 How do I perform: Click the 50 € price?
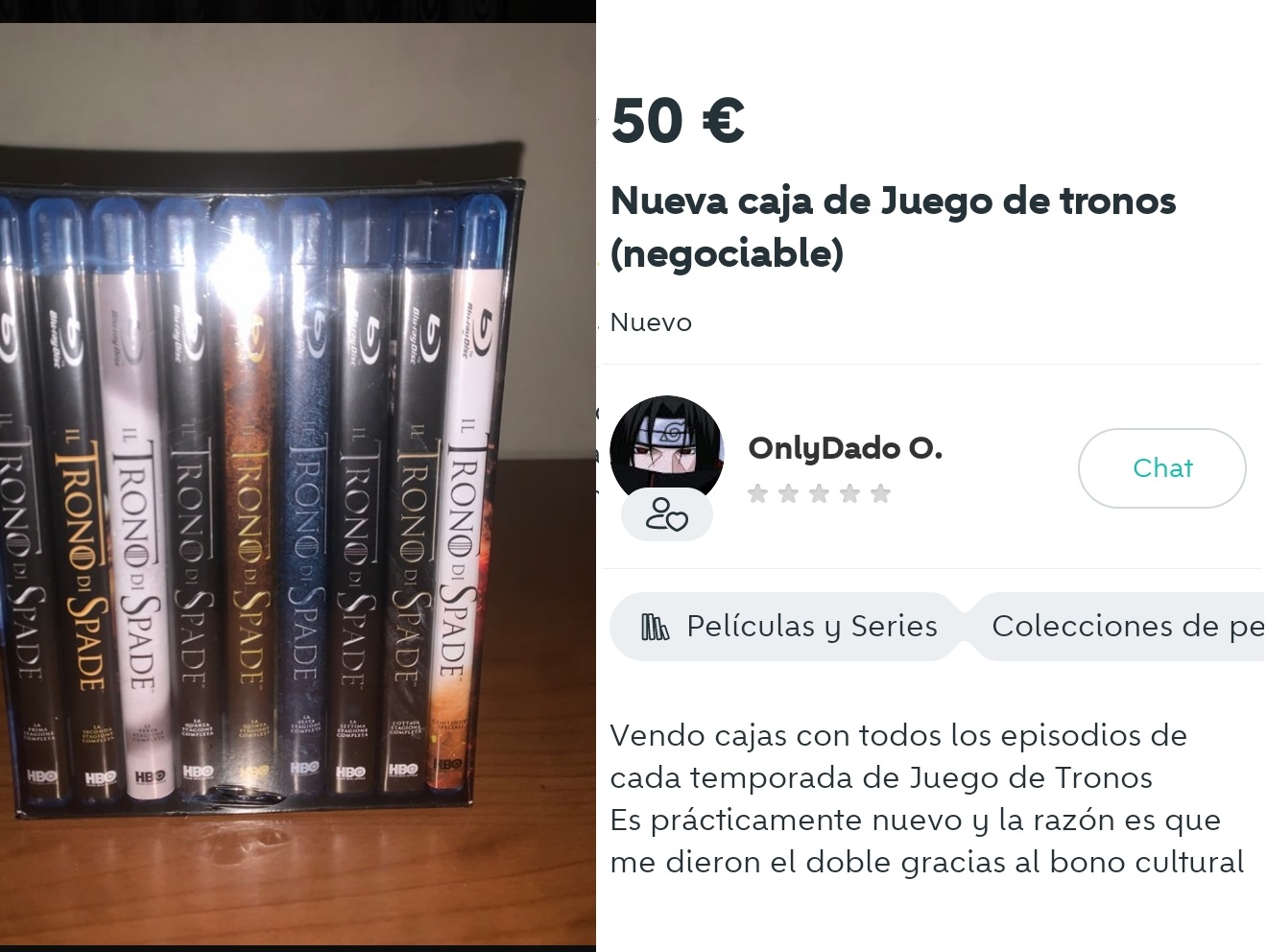pyautogui.click(x=678, y=121)
